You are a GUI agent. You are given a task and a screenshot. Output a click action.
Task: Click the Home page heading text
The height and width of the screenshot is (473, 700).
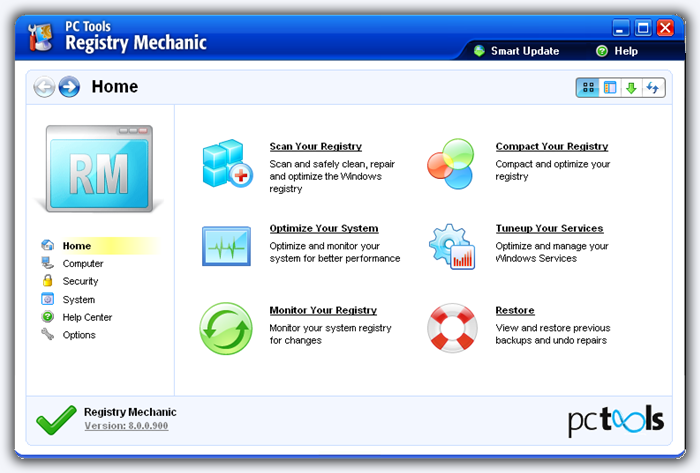[115, 87]
